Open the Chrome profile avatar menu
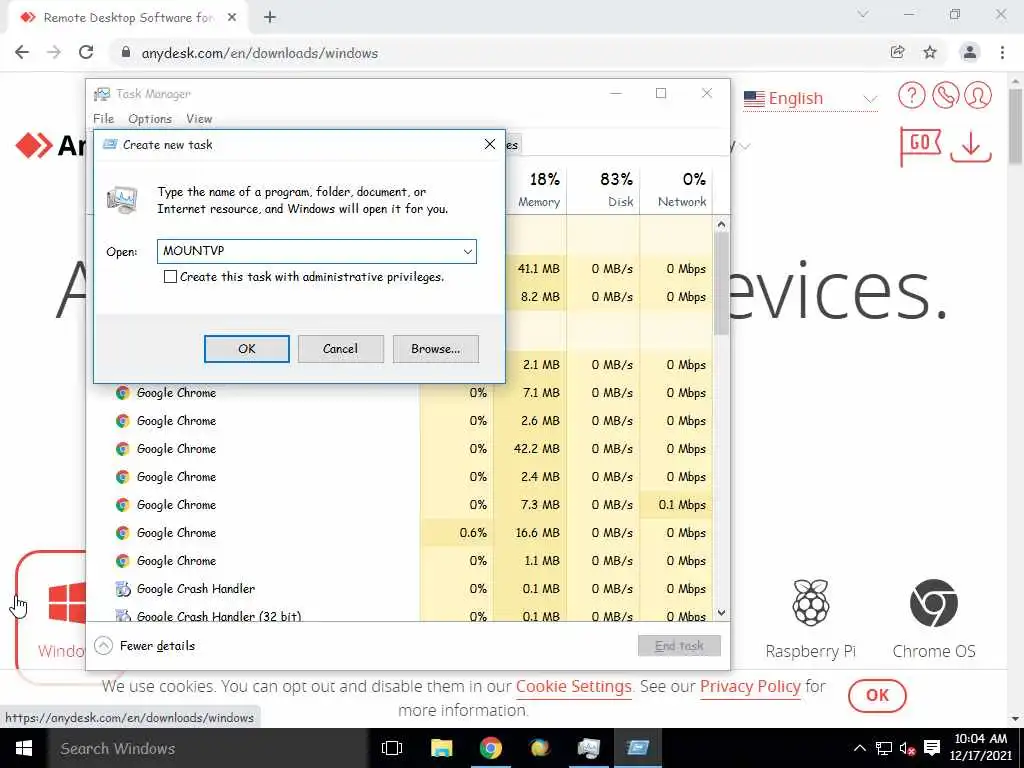The image size is (1024, 768). (970, 53)
